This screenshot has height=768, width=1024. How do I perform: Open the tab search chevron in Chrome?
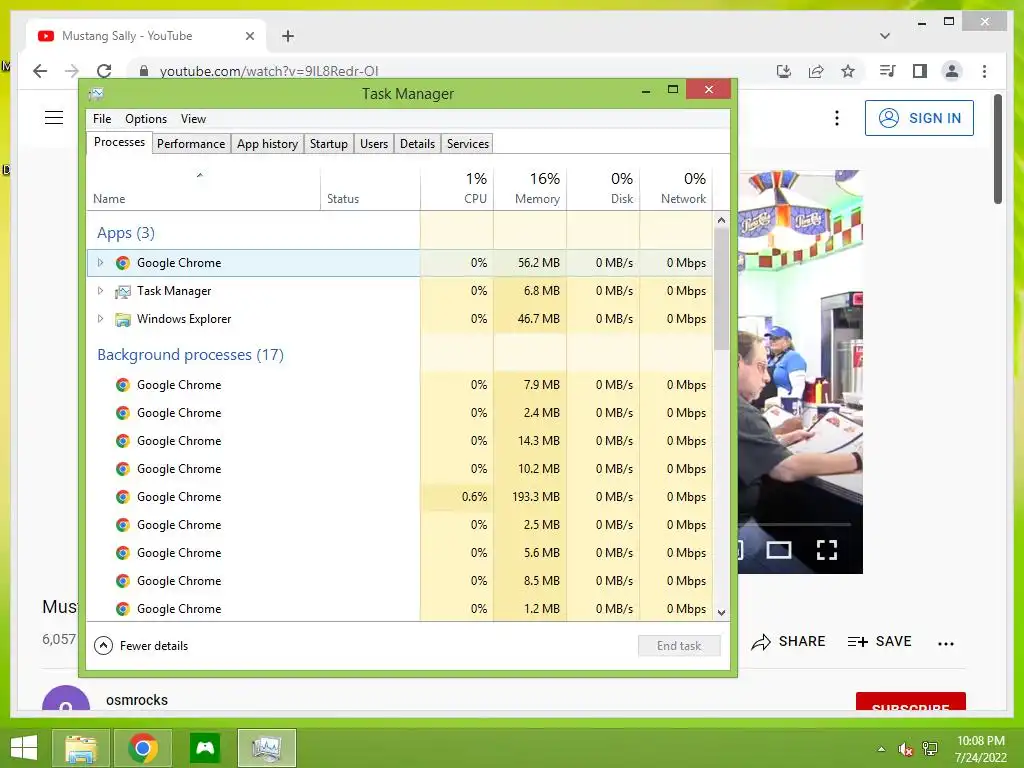coord(885,36)
